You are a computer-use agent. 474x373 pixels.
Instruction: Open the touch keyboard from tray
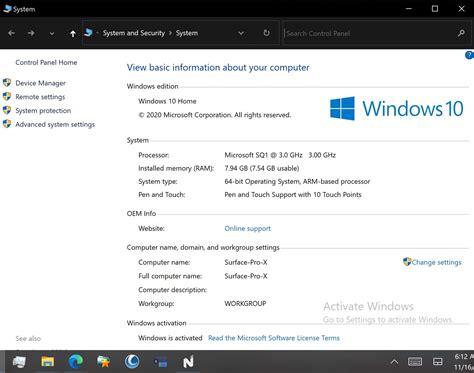(x=415, y=362)
